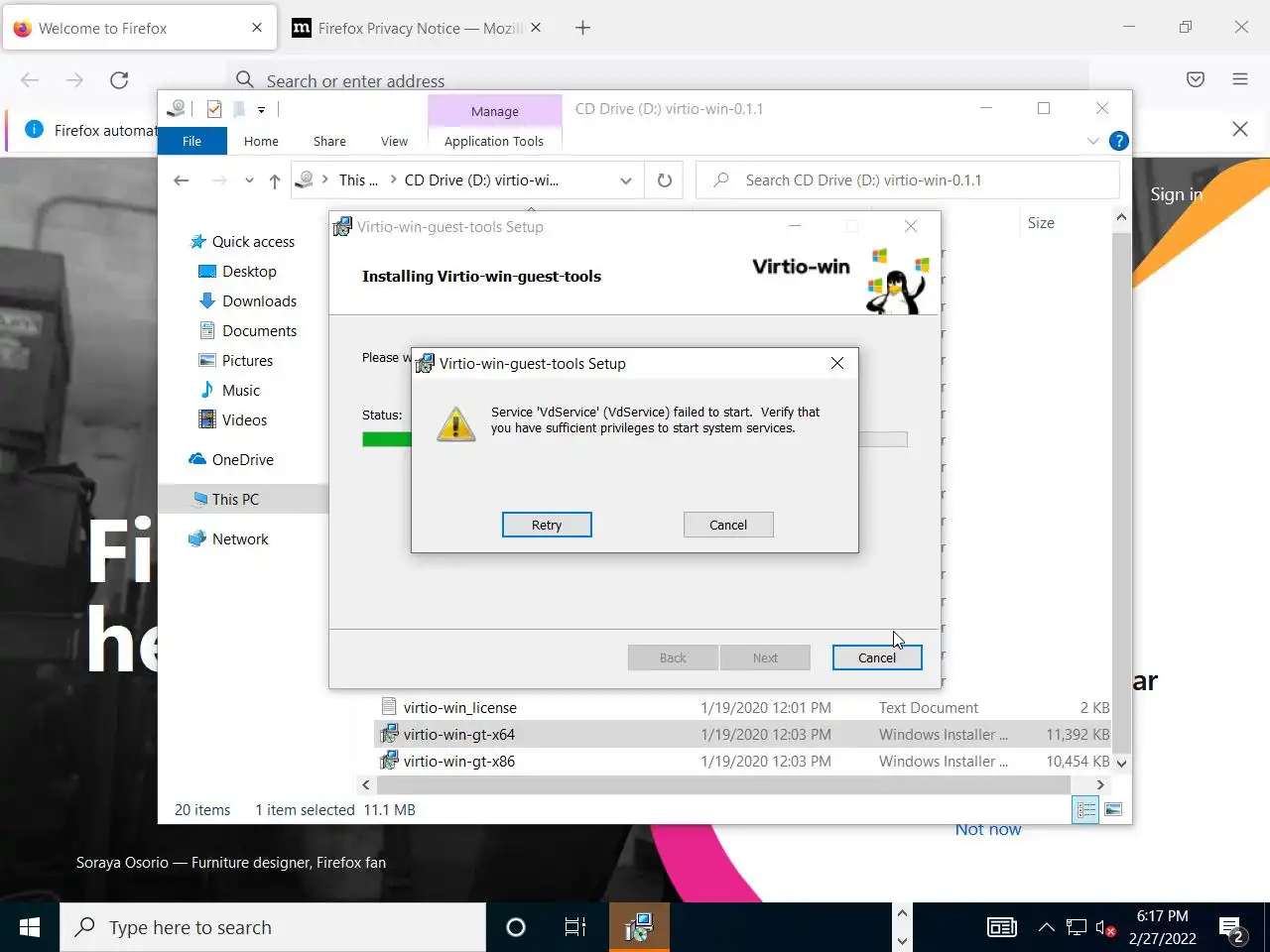Click the installer progress bar

pyautogui.click(x=635, y=439)
